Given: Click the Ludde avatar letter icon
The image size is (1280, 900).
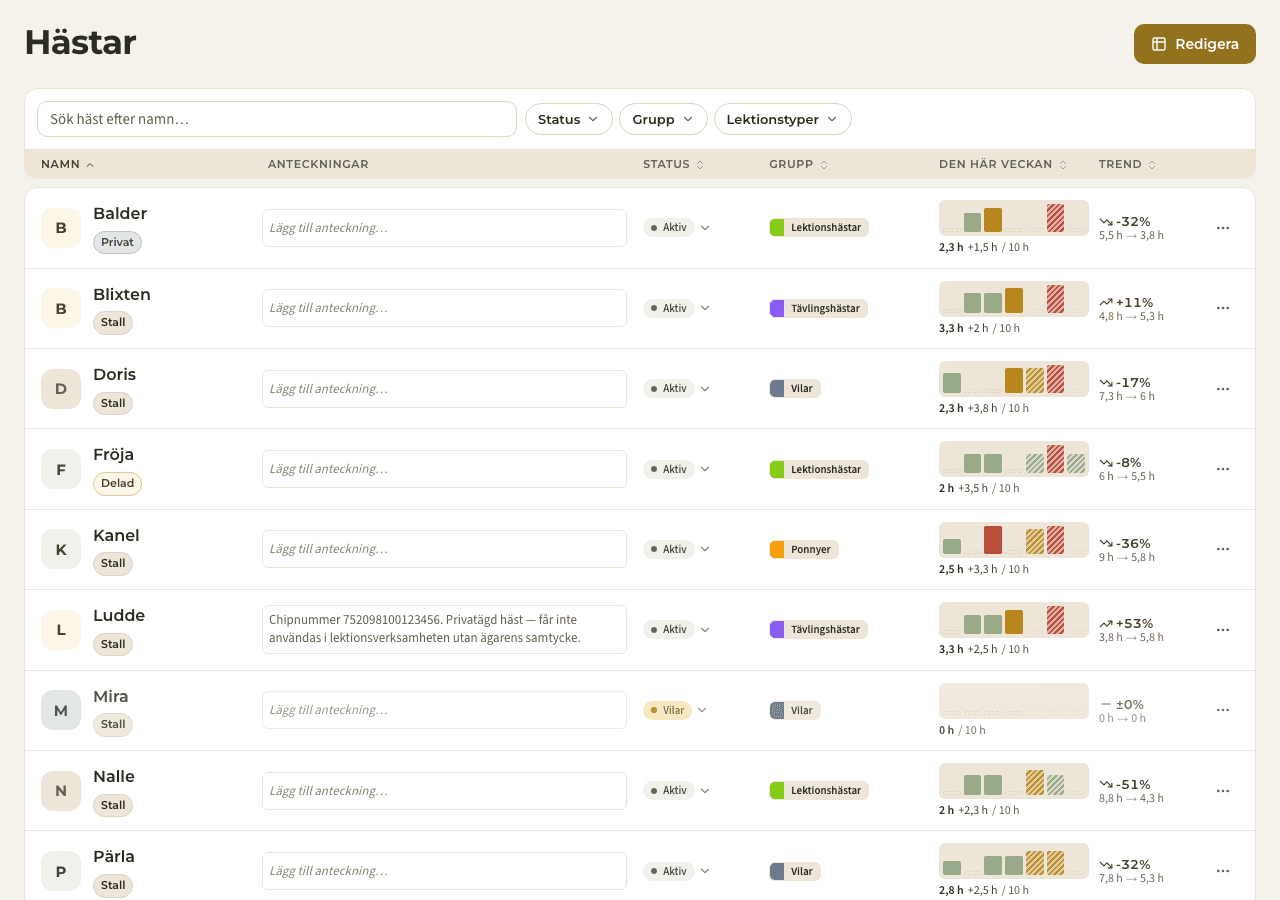Looking at the screenshot, I should tap(61, 630).
